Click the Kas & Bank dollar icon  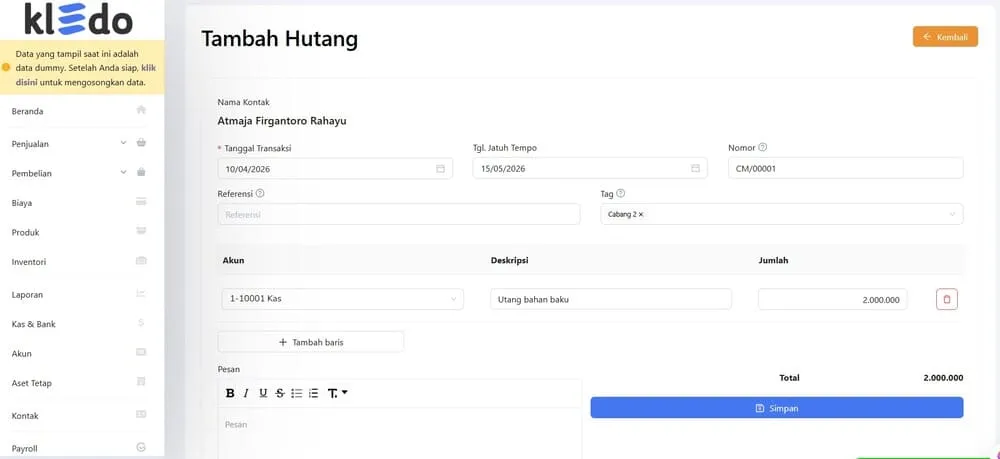(142, 323)
